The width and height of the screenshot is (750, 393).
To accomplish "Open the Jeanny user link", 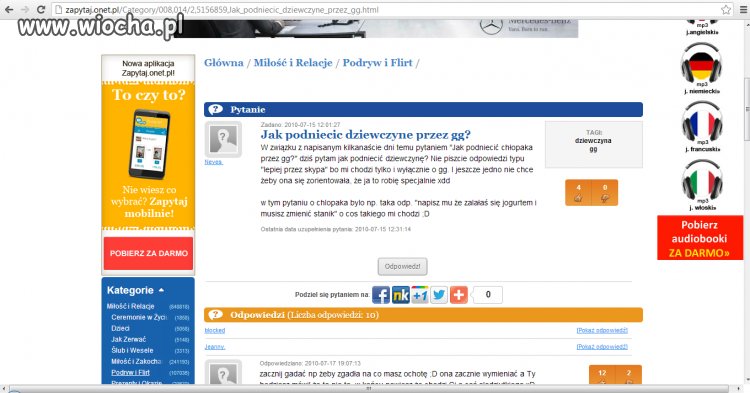I will click(x=215, y=347).
